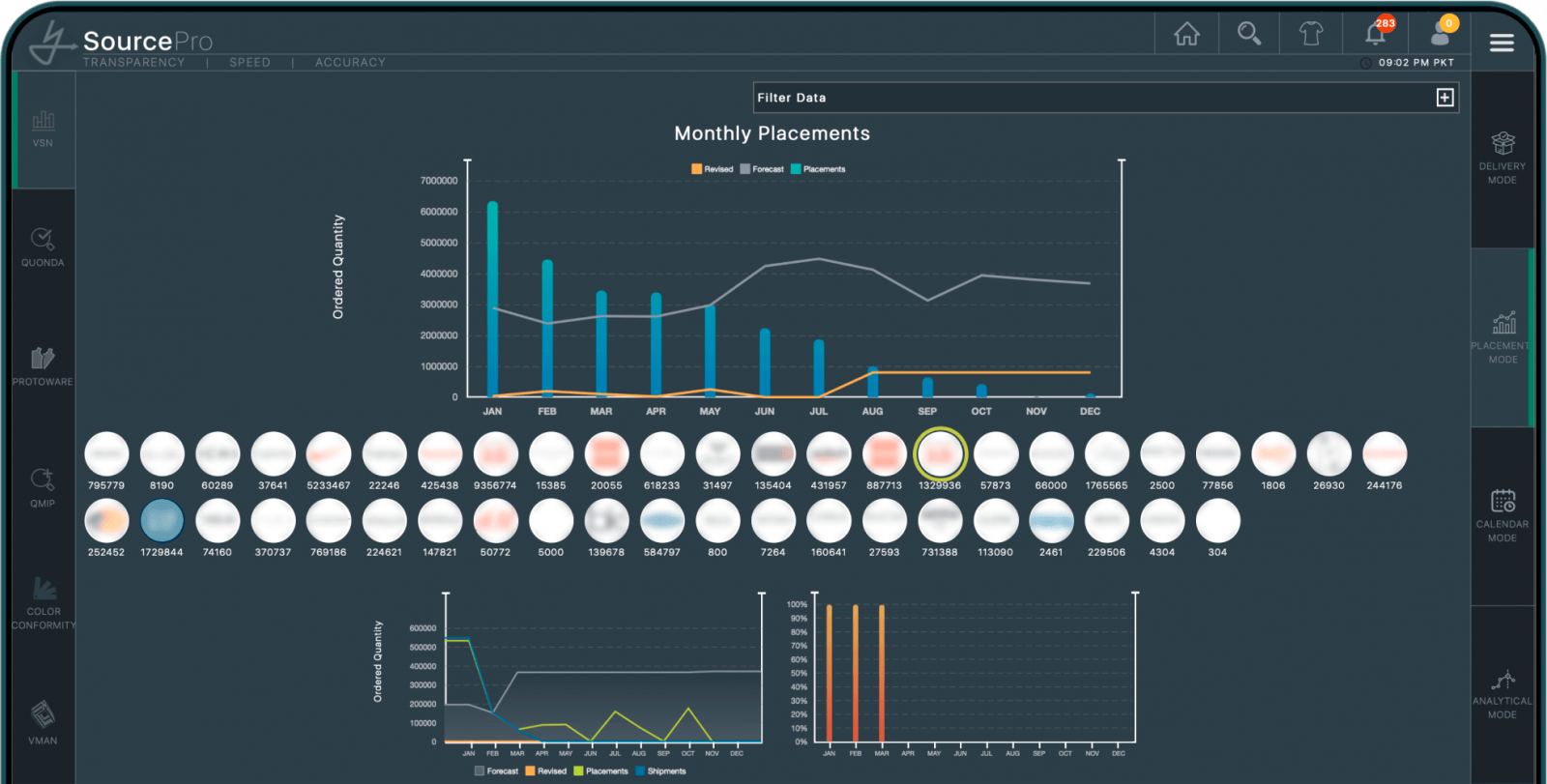
Task: Open VSN module in left sidebar
Action: (43, 129)
